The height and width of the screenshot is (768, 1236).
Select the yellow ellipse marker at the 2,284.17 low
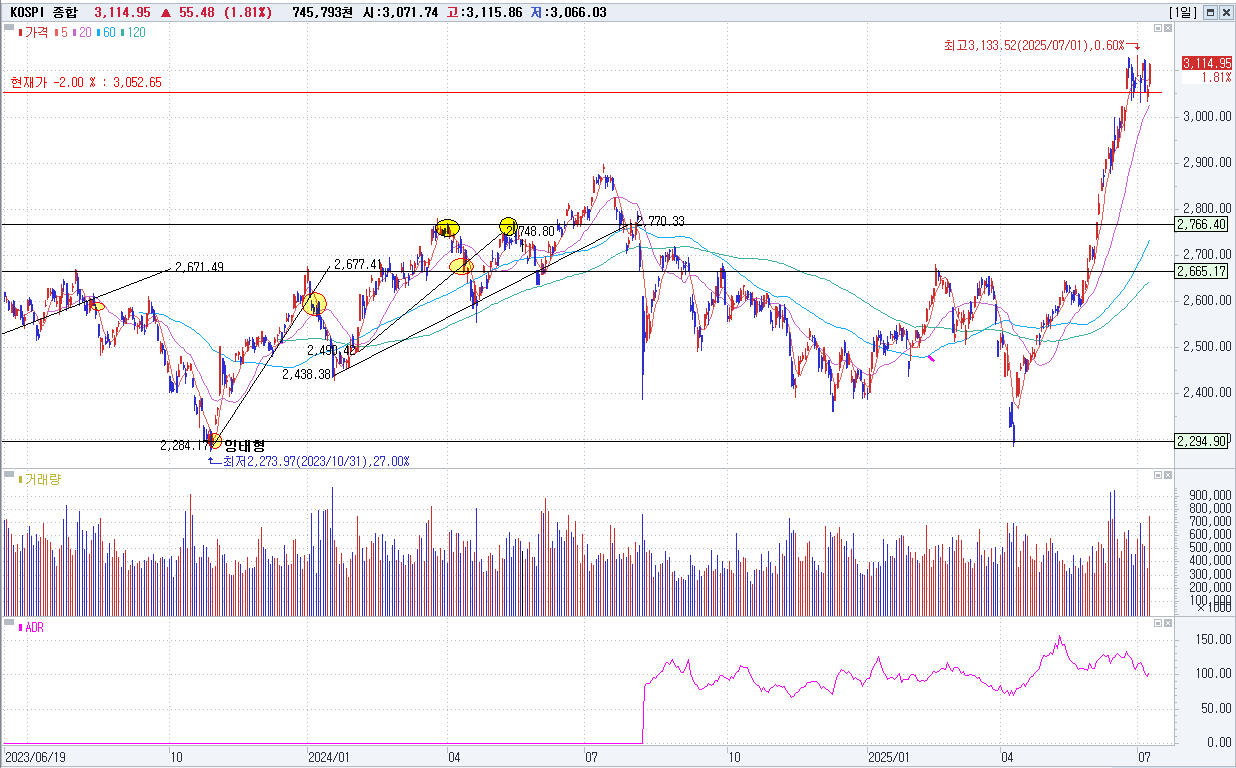click(x=215, y=440)
